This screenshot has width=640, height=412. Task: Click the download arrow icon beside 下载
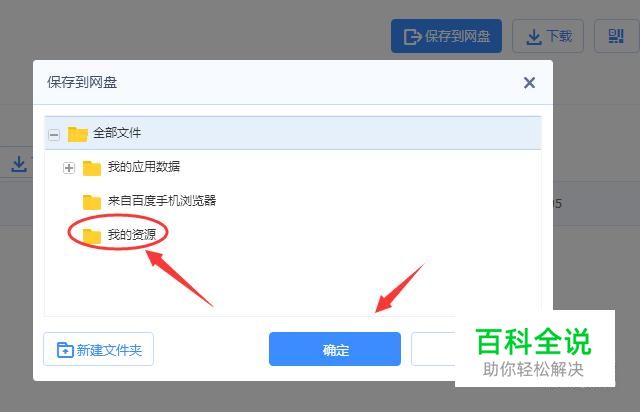coord(533,37)
